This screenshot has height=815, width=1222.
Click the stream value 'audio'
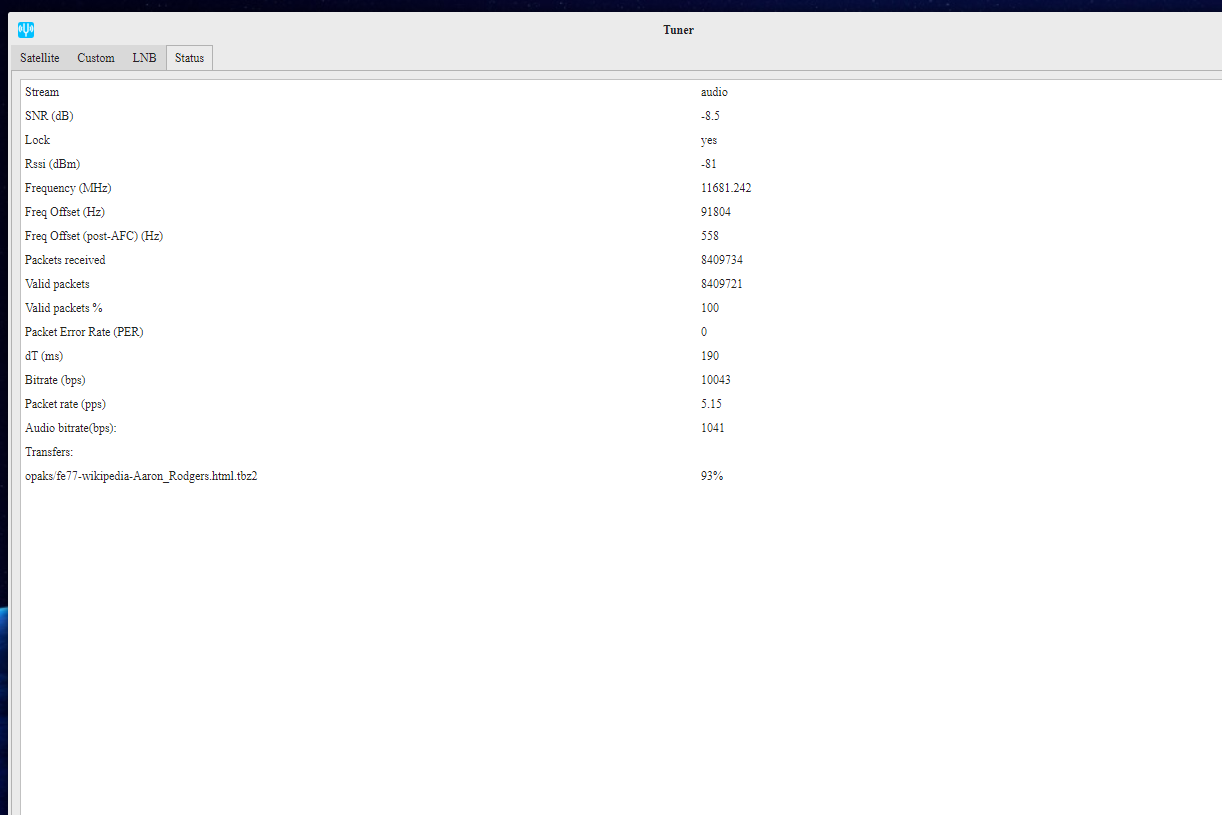click(x=714, y=92)
